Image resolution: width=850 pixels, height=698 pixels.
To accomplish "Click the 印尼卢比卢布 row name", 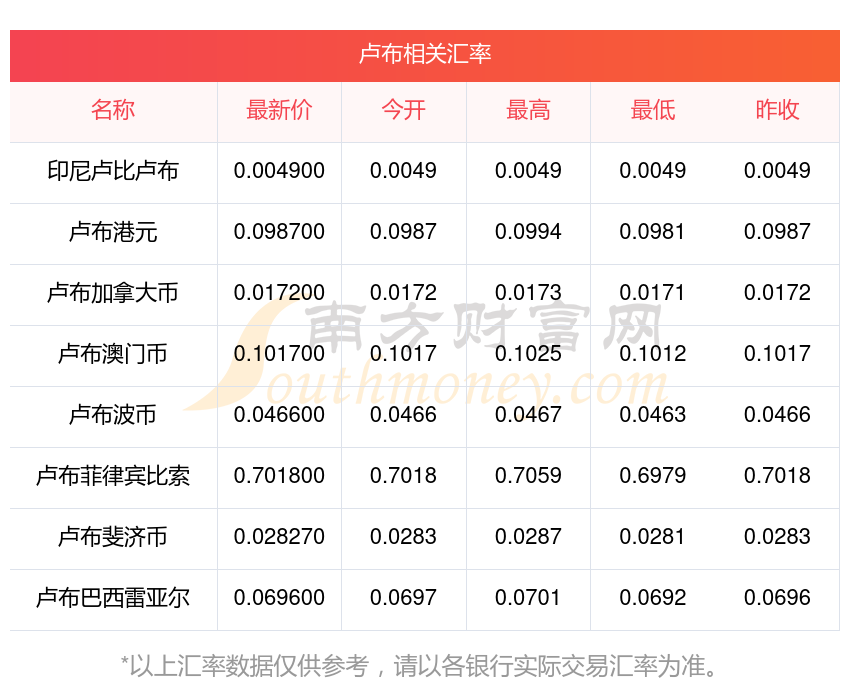I will tap(113, 171).
